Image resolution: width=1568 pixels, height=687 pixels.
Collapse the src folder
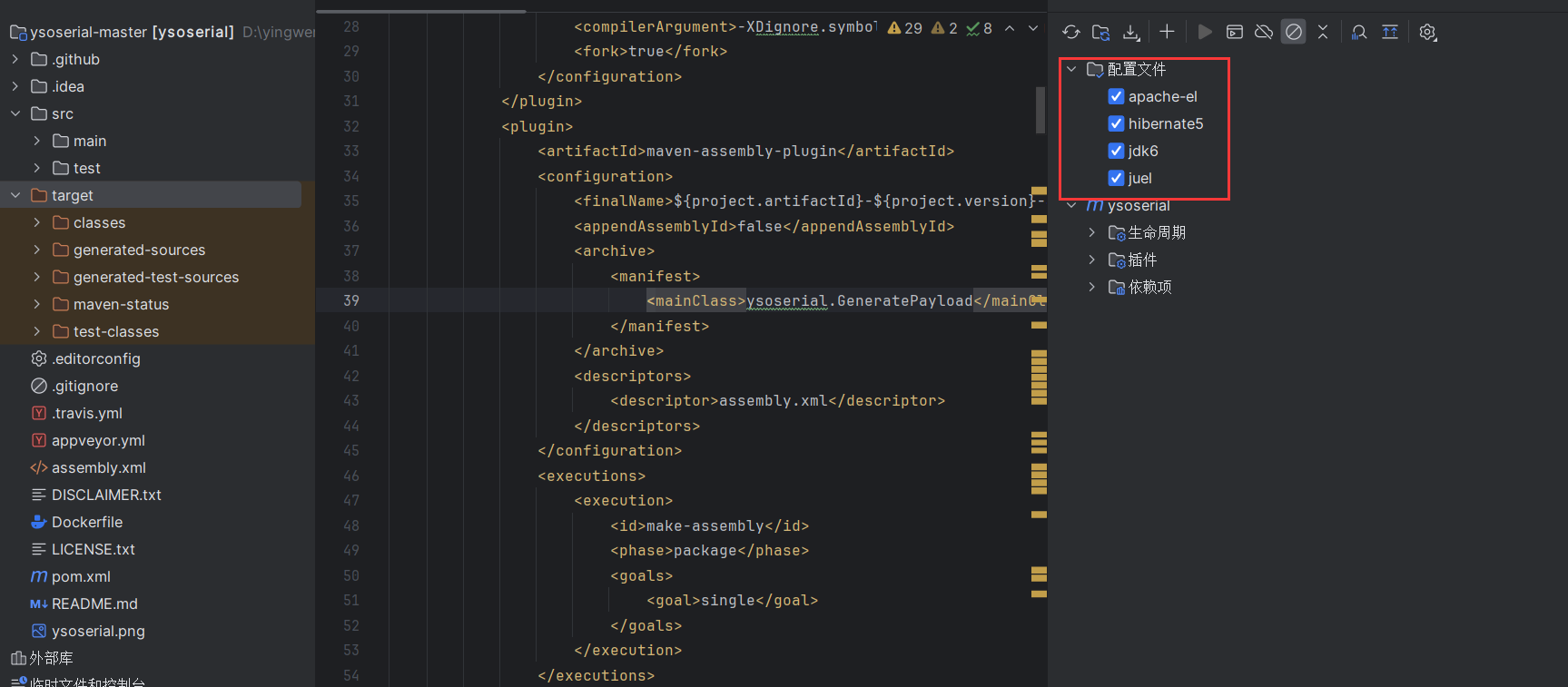click(x=15, y=113)
